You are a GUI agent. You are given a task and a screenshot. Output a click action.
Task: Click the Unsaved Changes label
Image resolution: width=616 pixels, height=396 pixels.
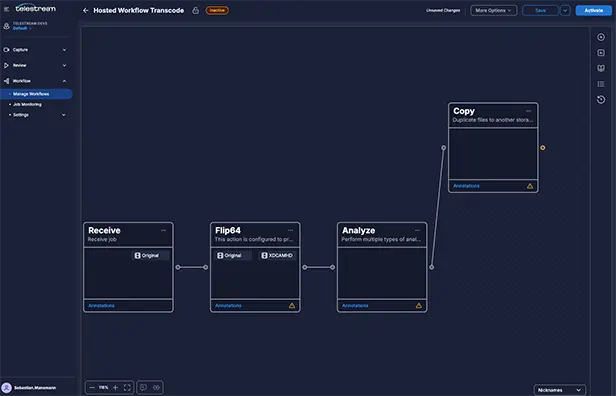click(x=443, y=11)
